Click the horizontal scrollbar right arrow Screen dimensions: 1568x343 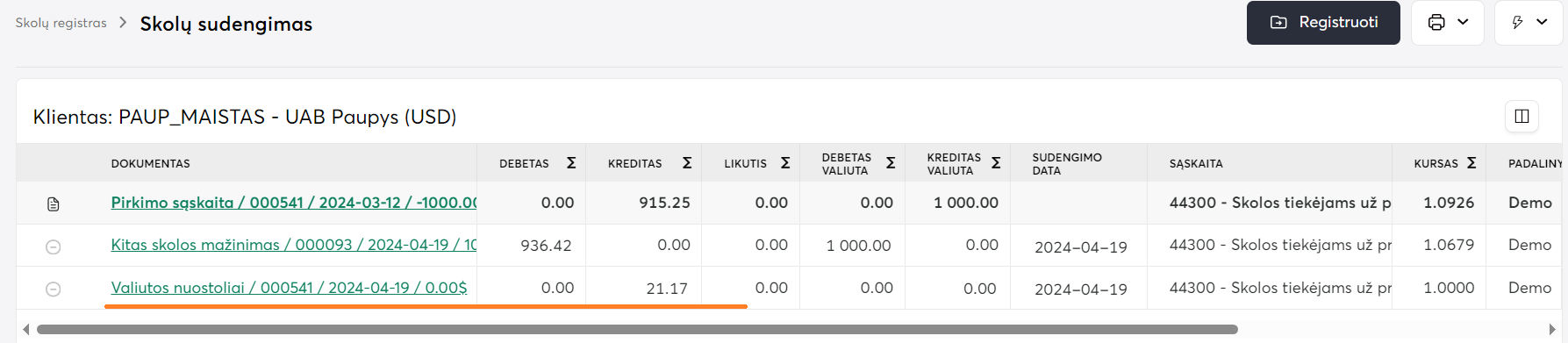[1552, 329]
